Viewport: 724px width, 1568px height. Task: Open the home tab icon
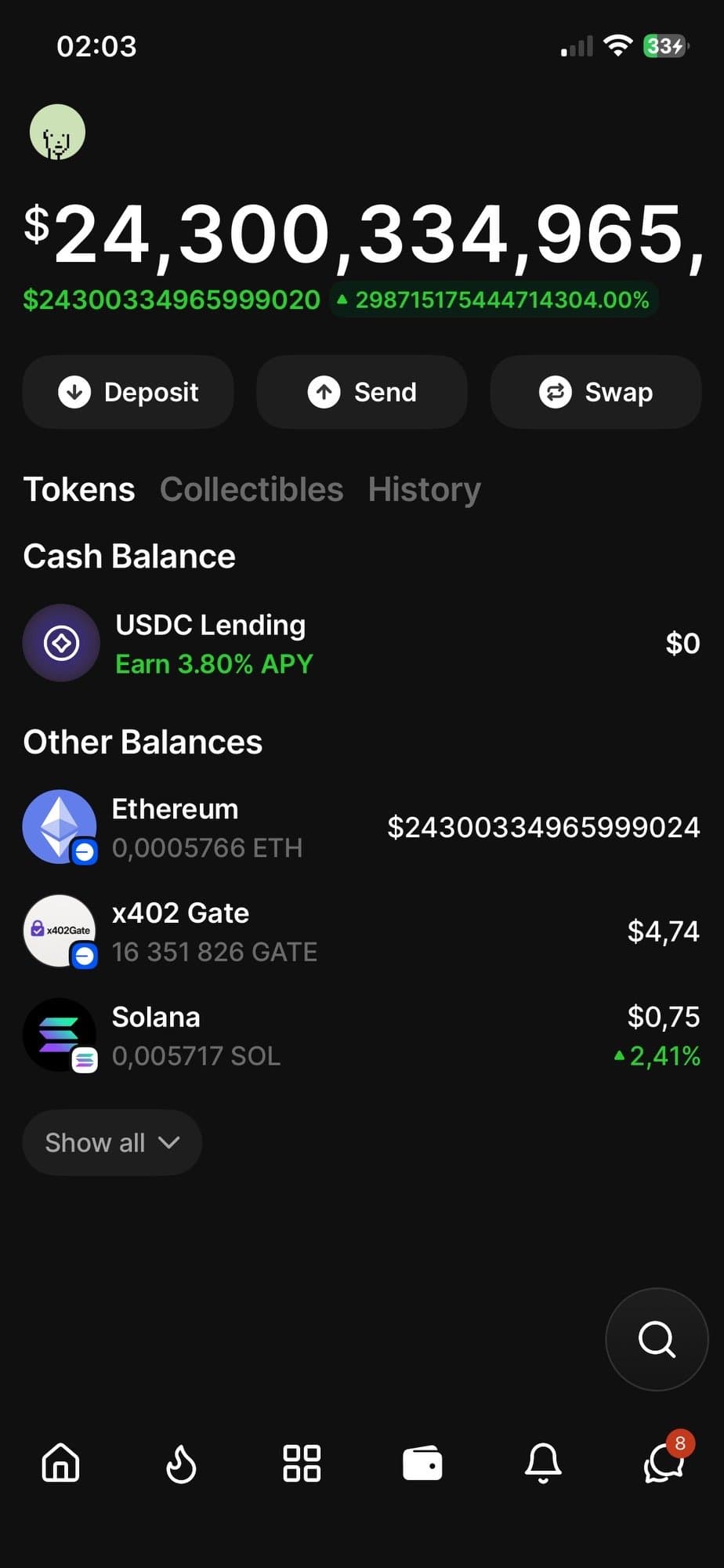[x=61, y=1462]
